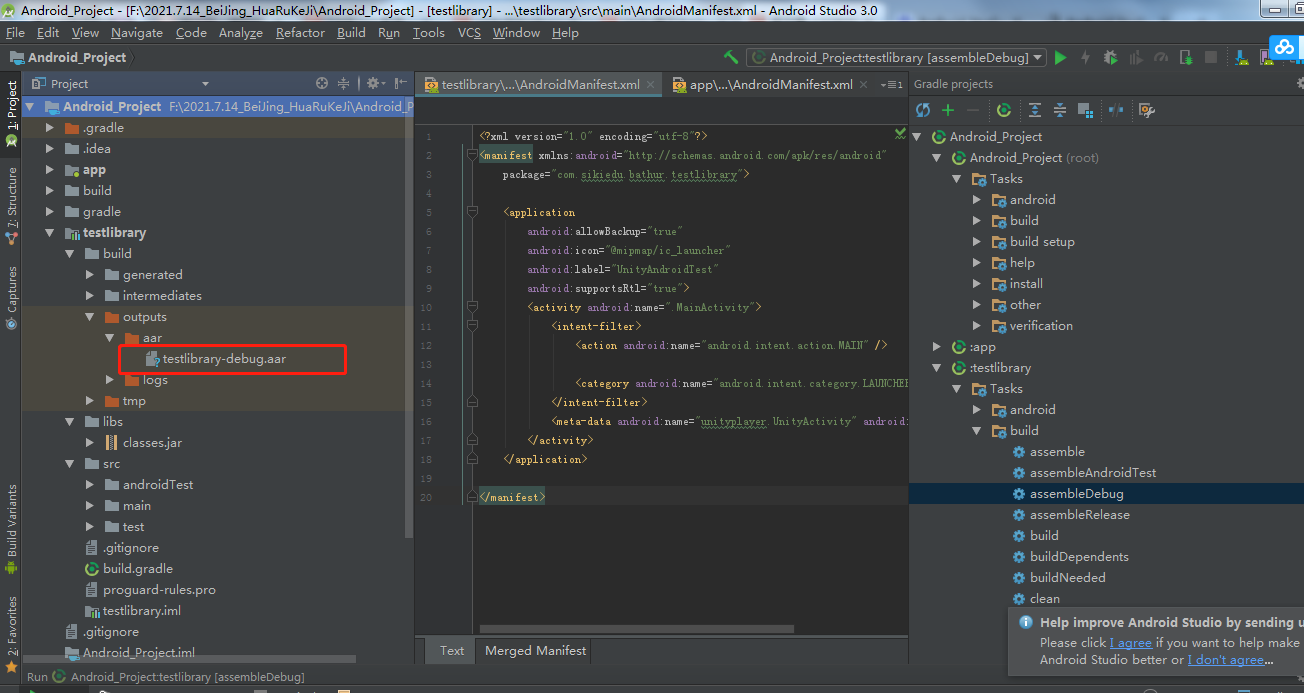Expand the logs folder

click(112, 380)
